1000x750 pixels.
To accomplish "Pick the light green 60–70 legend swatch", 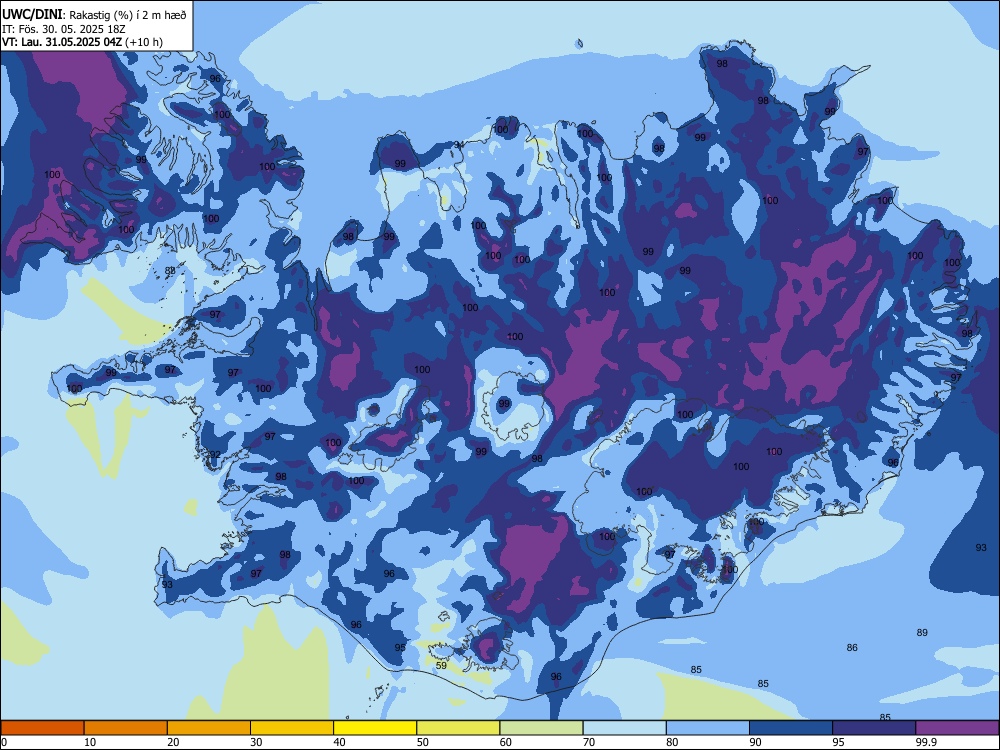I will pyautogui.click(x=541, y=728).
